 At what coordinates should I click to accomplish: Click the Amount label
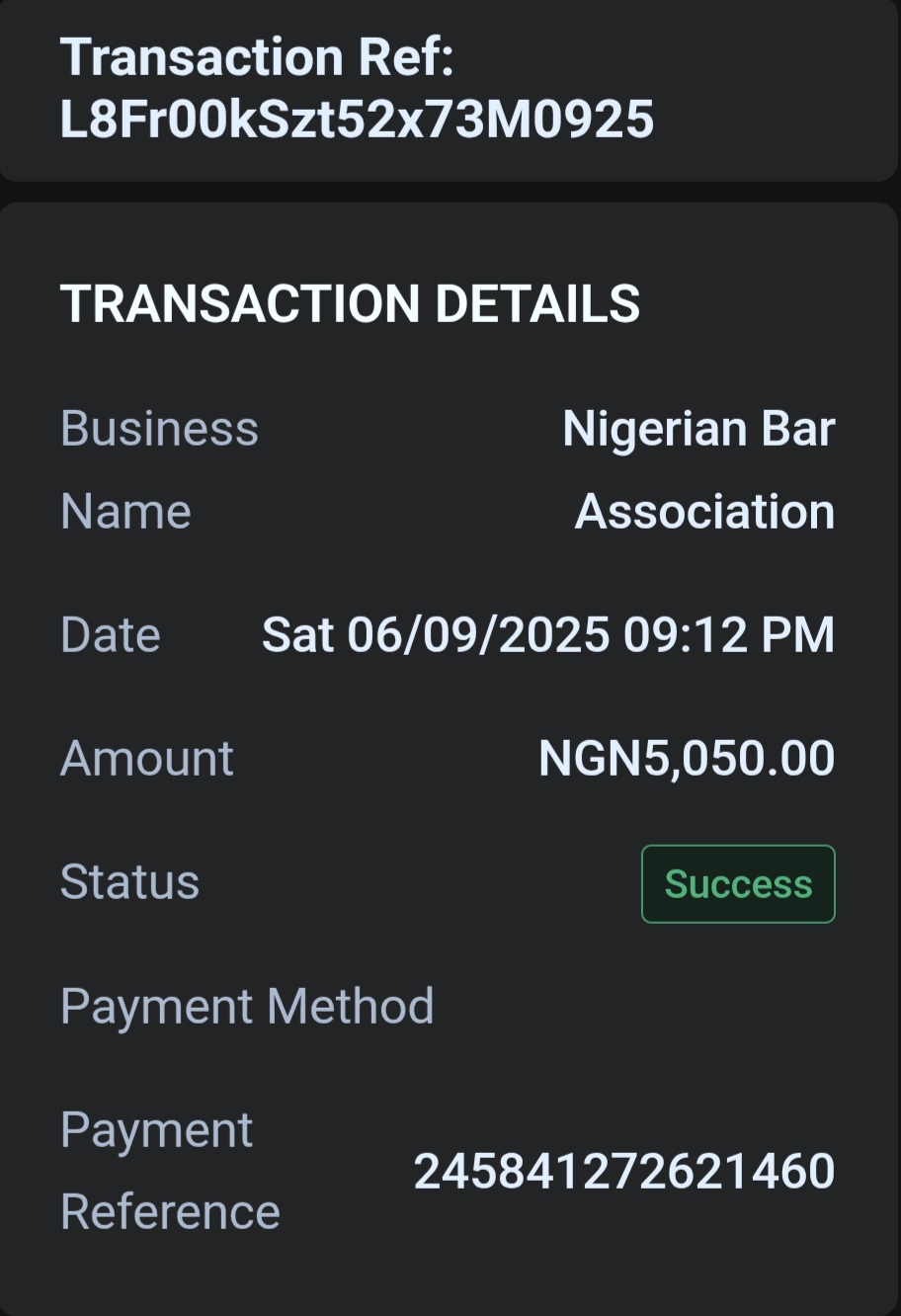[x=146, y=759]
